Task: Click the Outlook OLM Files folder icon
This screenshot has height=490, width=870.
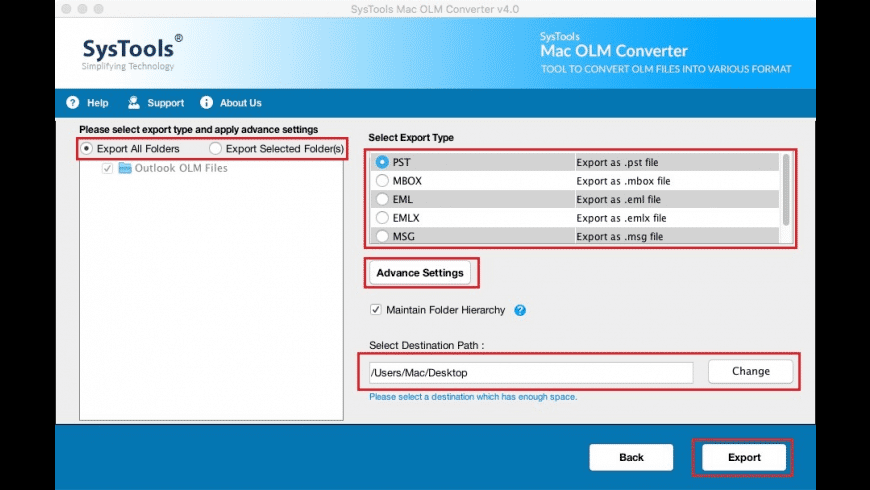Action: pyautogui.click(x=125, y=168)
